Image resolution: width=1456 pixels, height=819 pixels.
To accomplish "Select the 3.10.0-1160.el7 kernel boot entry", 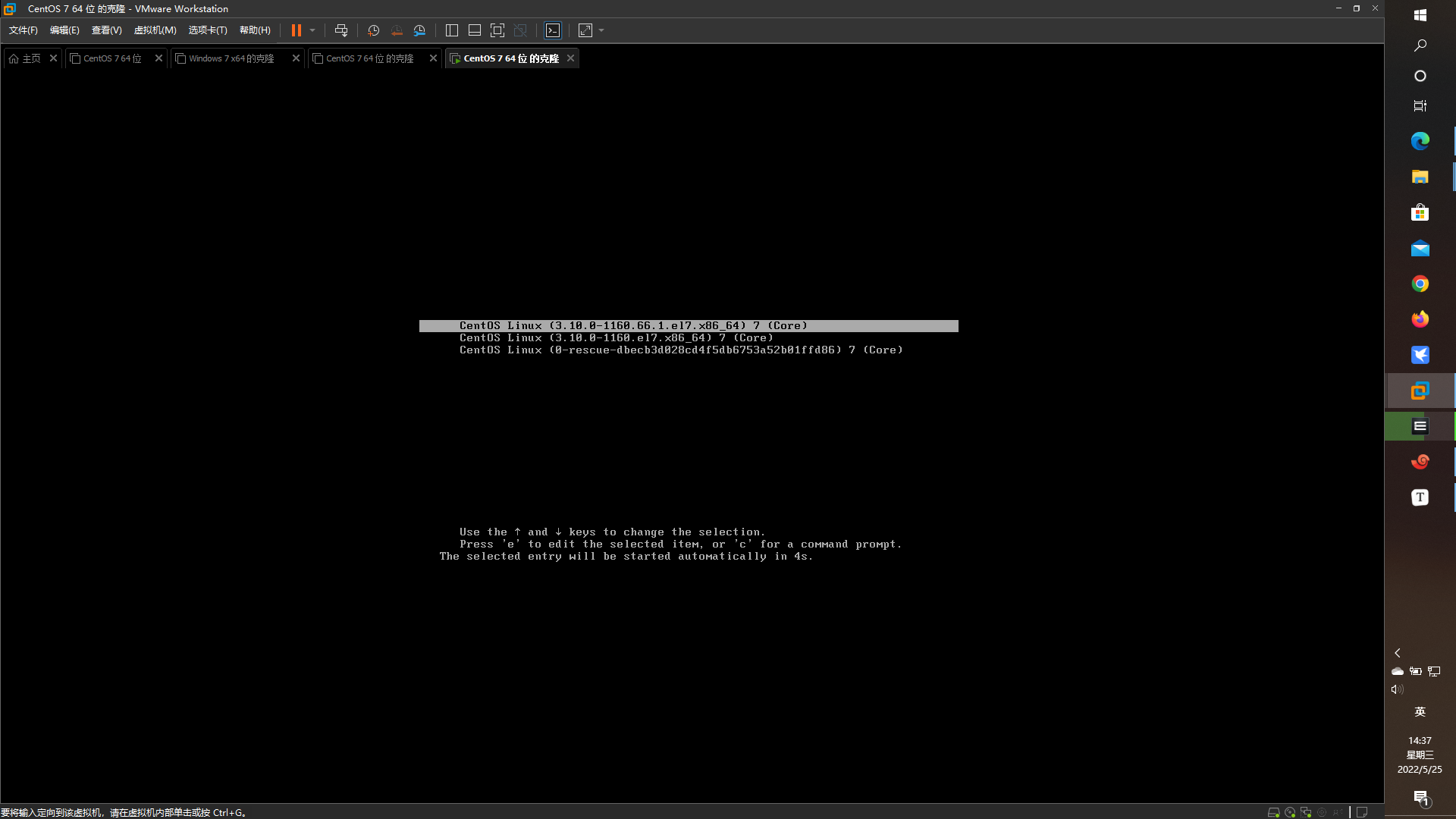I will point(616,338).
